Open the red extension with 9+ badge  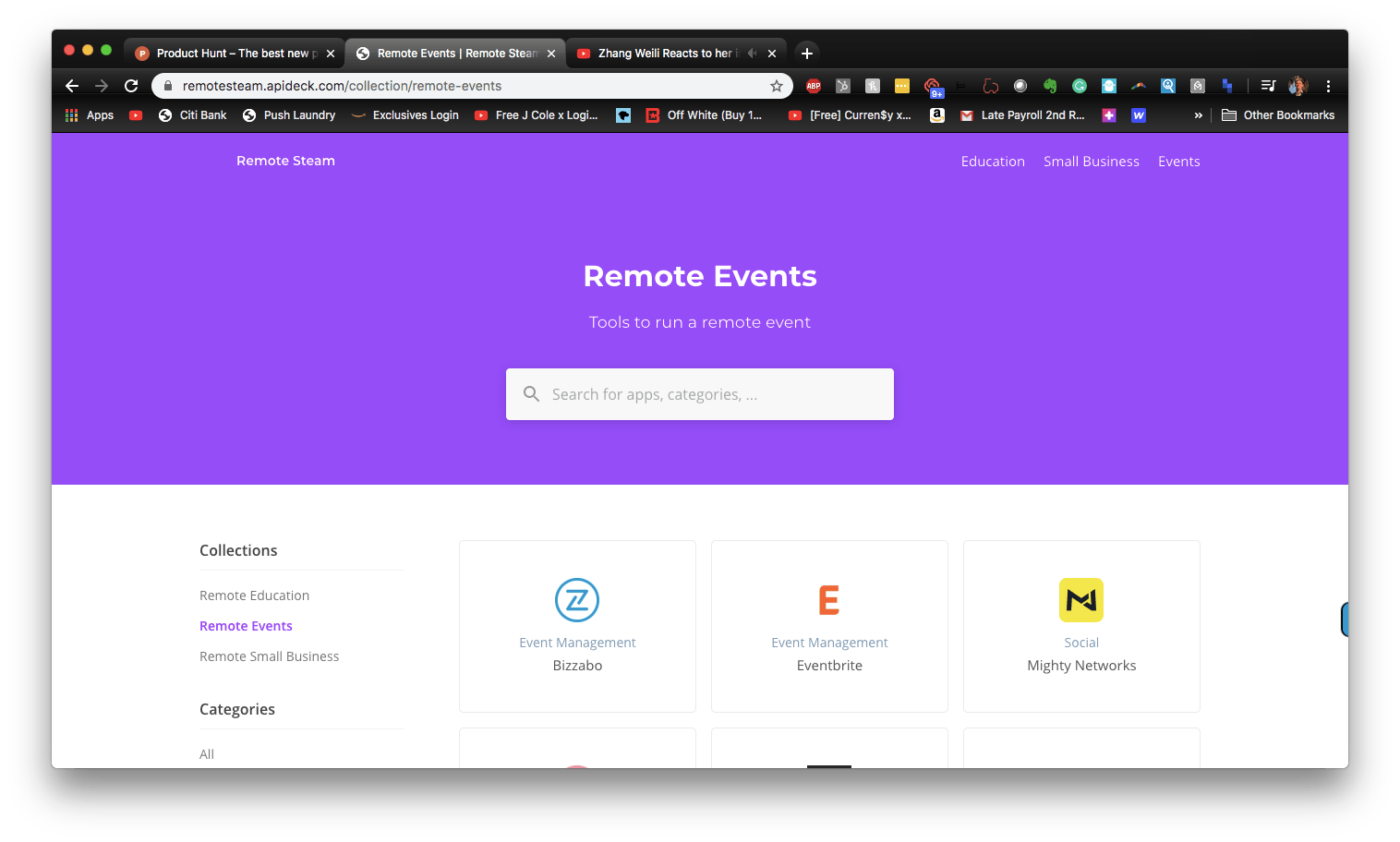(933, 87)
